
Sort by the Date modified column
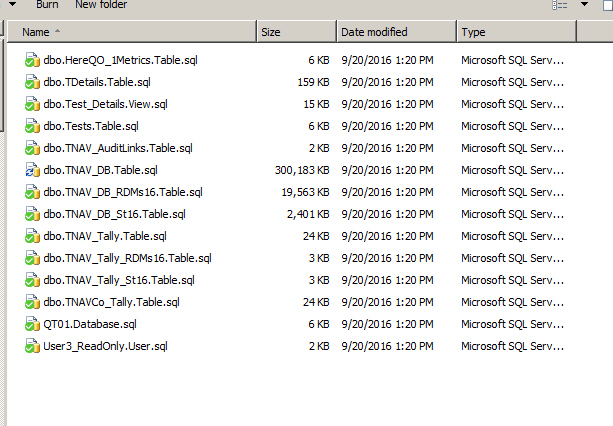[x=395, y=32]
